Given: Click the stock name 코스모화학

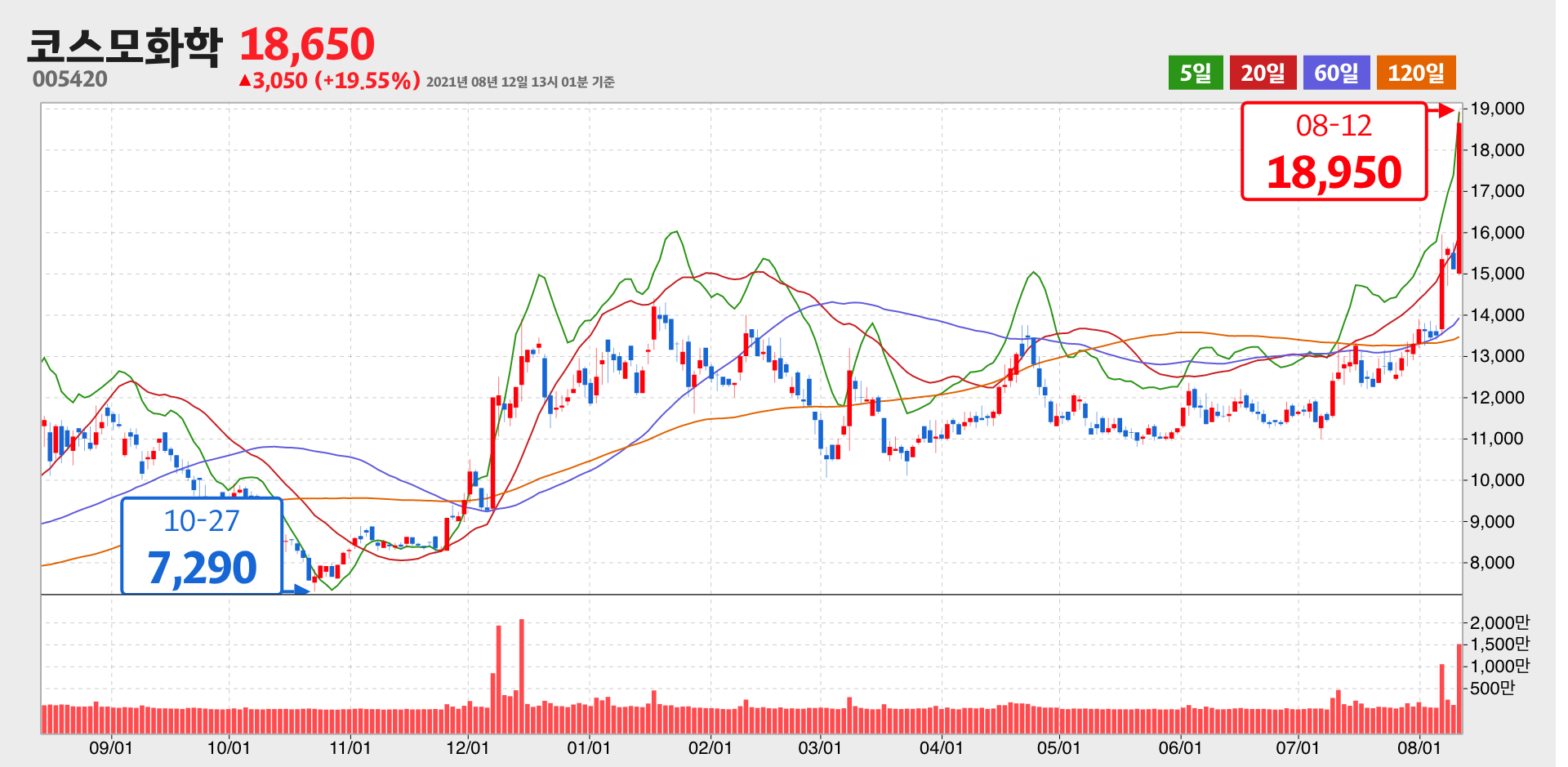Looking at the screenshot, I should 124,46.
